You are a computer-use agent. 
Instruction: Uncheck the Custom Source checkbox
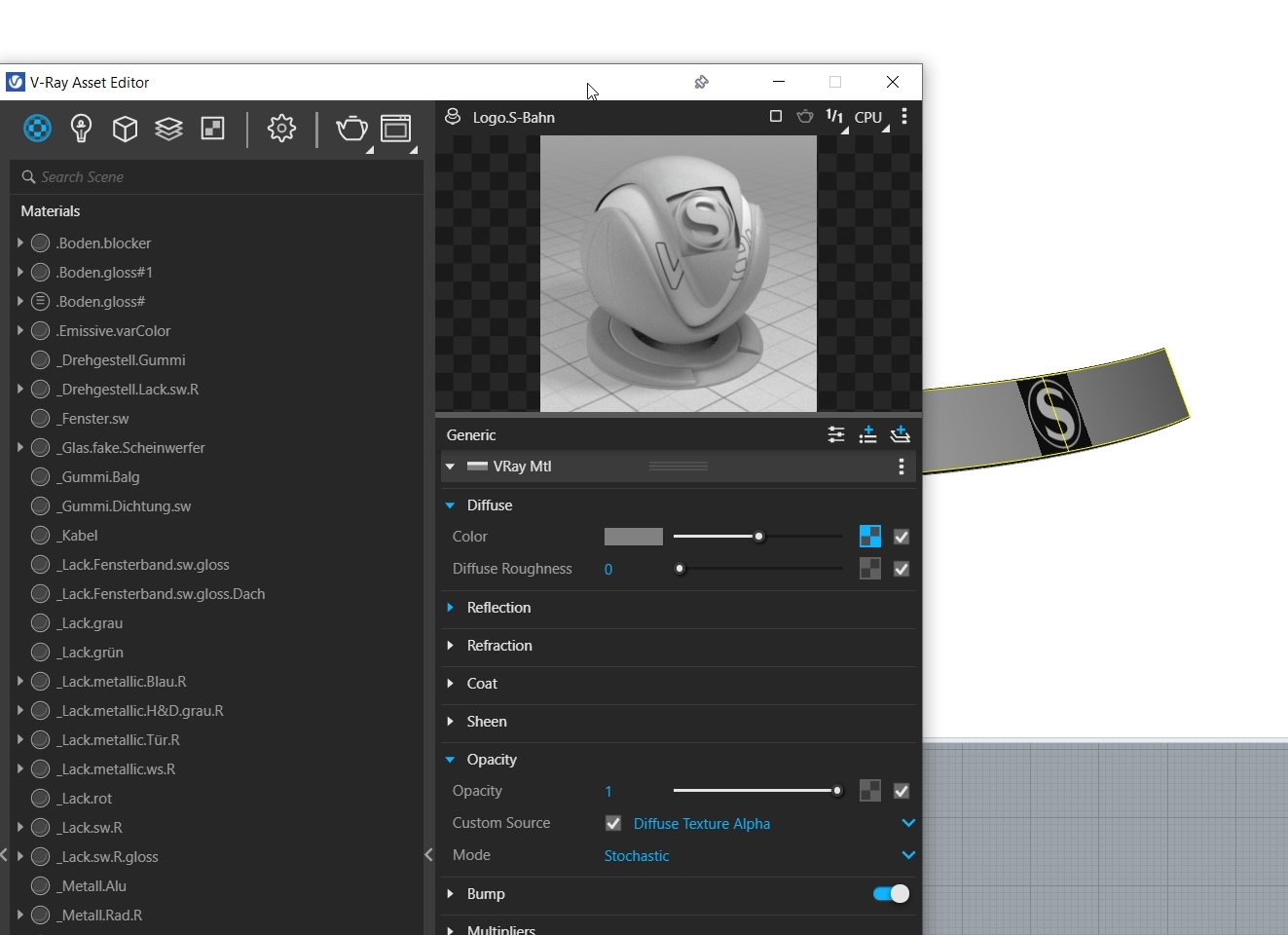tap(613, 823)
